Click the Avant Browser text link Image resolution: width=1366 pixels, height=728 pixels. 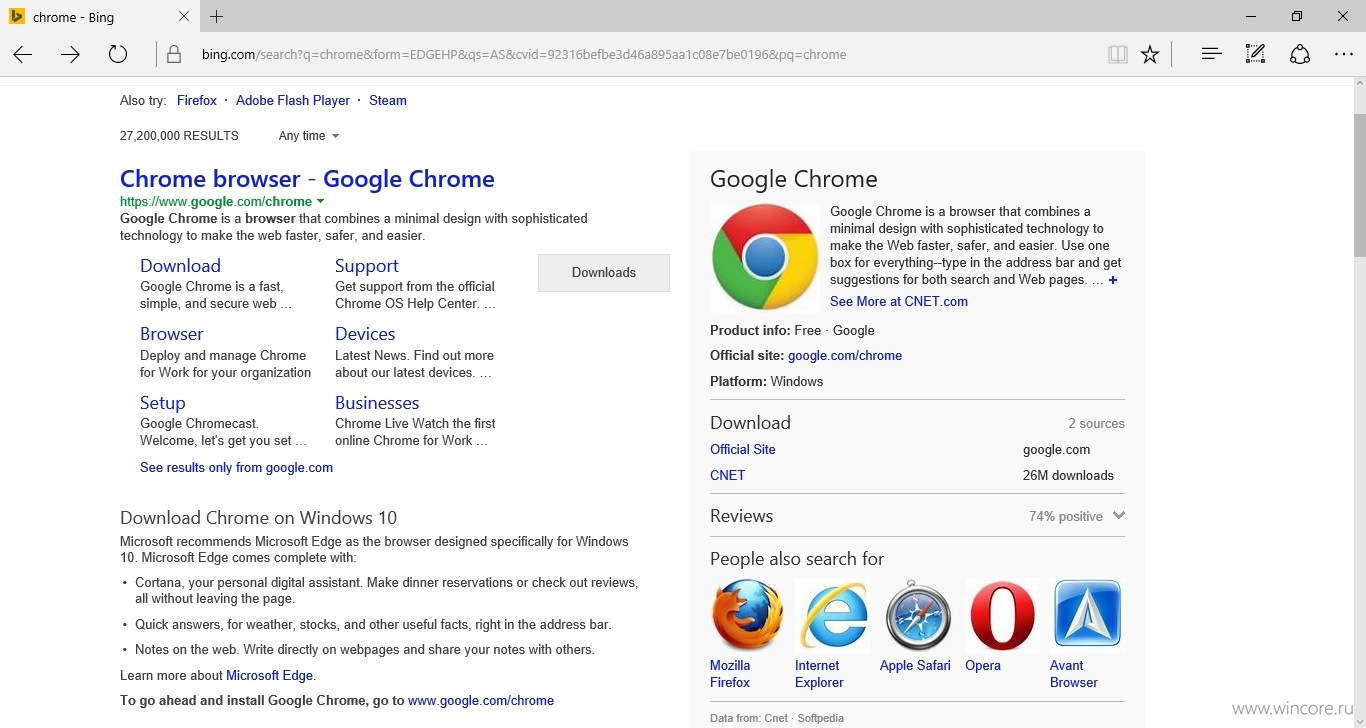pos(1074,674)
